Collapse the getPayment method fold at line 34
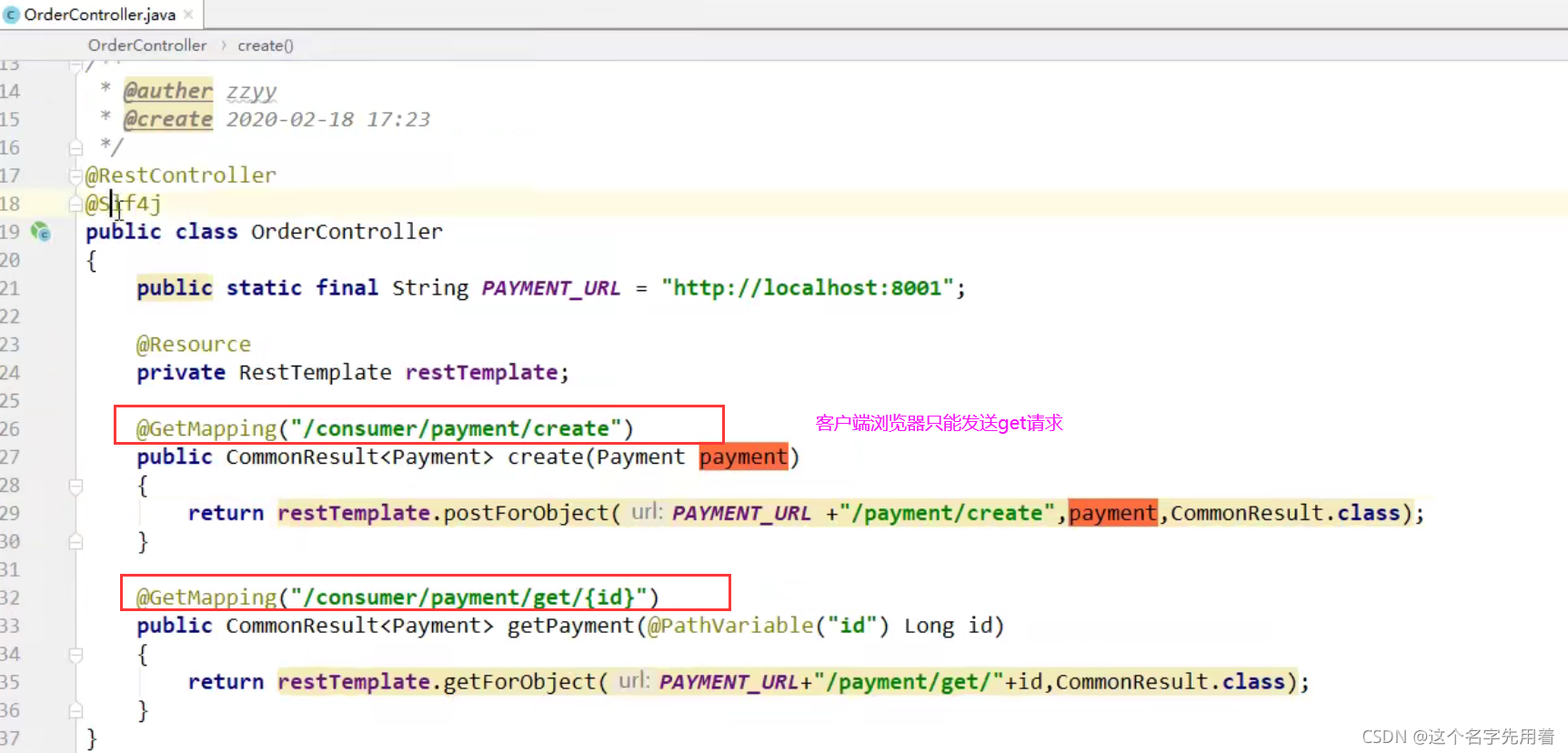The width and height of the screenshot is (1568, 753). pyautogui.click(x=76, y=655)
